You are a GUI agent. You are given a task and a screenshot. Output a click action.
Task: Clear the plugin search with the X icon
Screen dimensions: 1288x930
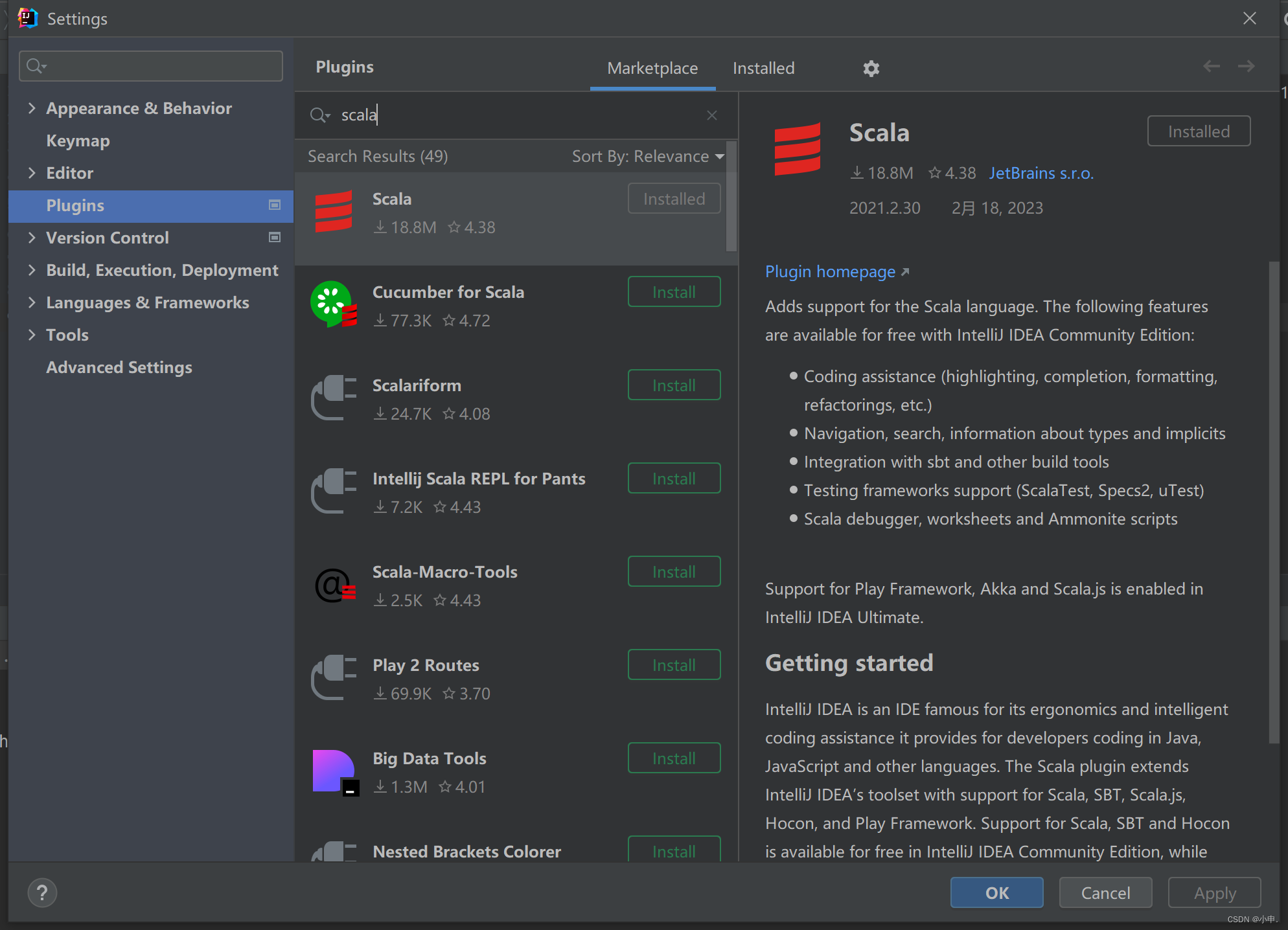pos(711,115)
